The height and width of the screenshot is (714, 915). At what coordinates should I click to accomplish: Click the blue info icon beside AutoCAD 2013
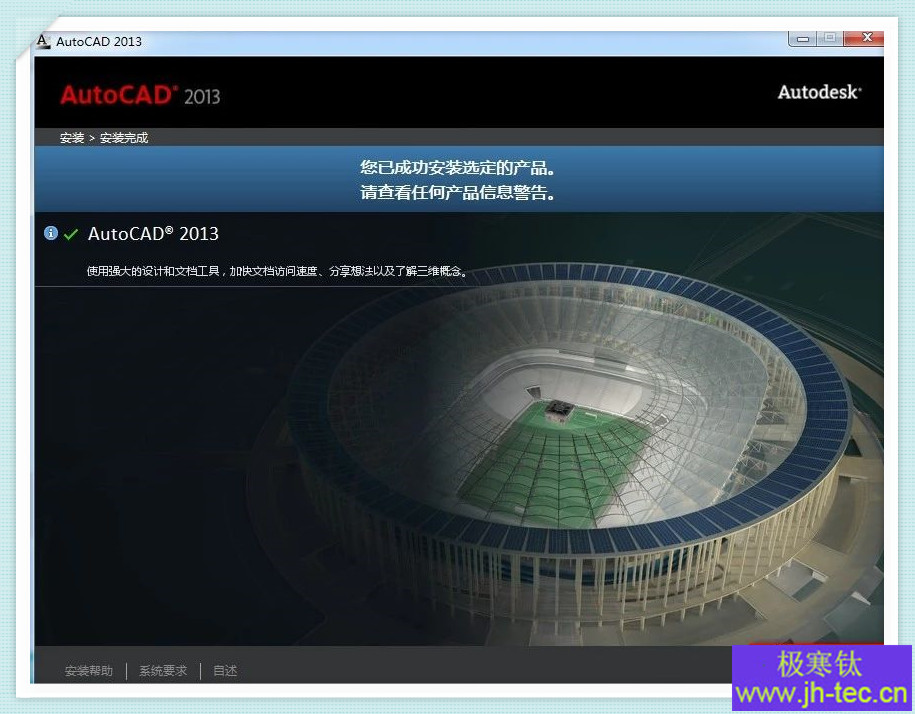51,233
